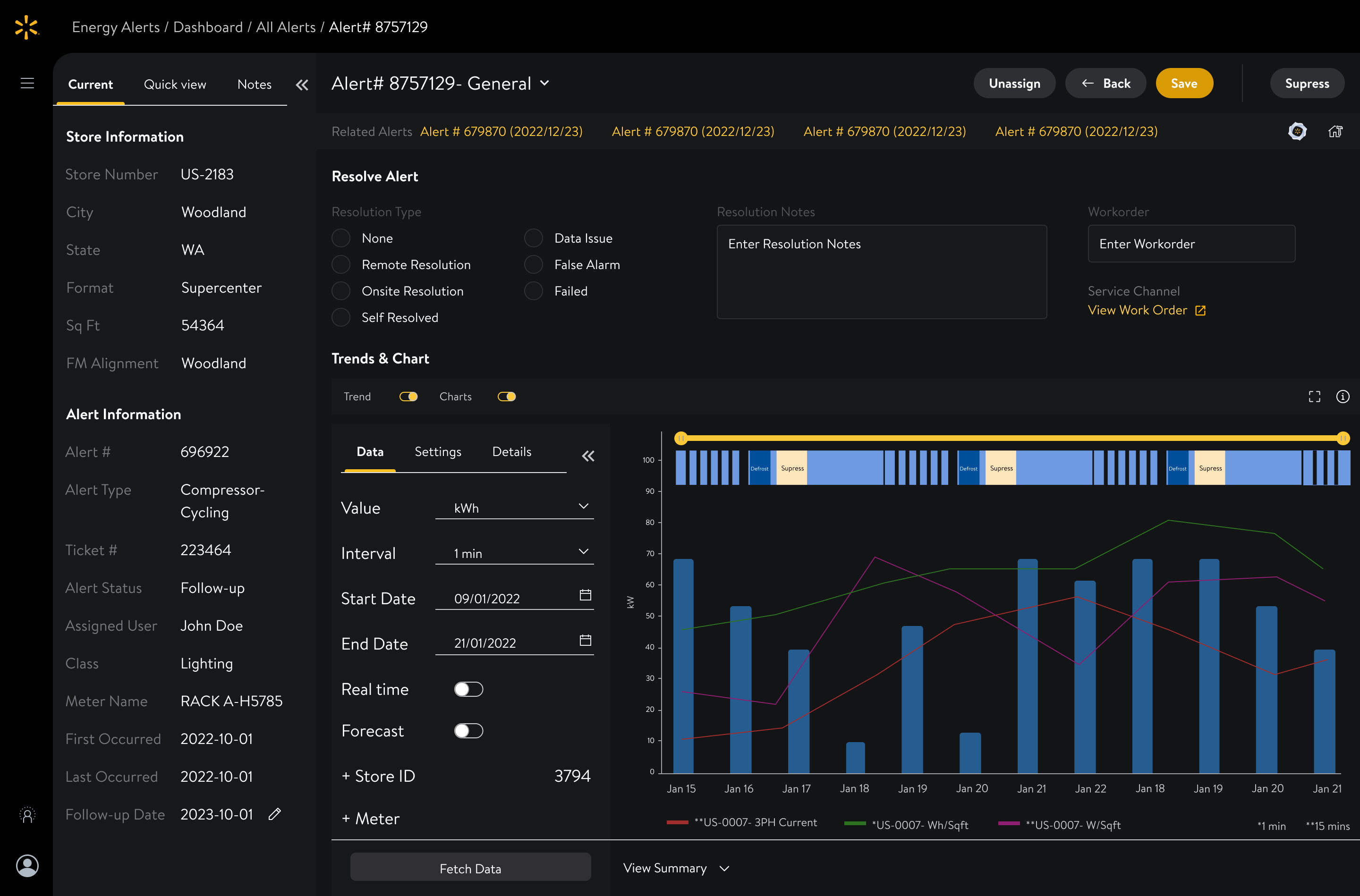Select Data Issue option
The width and height of the screenshot is (1360, 896).
tap(534, 238)
